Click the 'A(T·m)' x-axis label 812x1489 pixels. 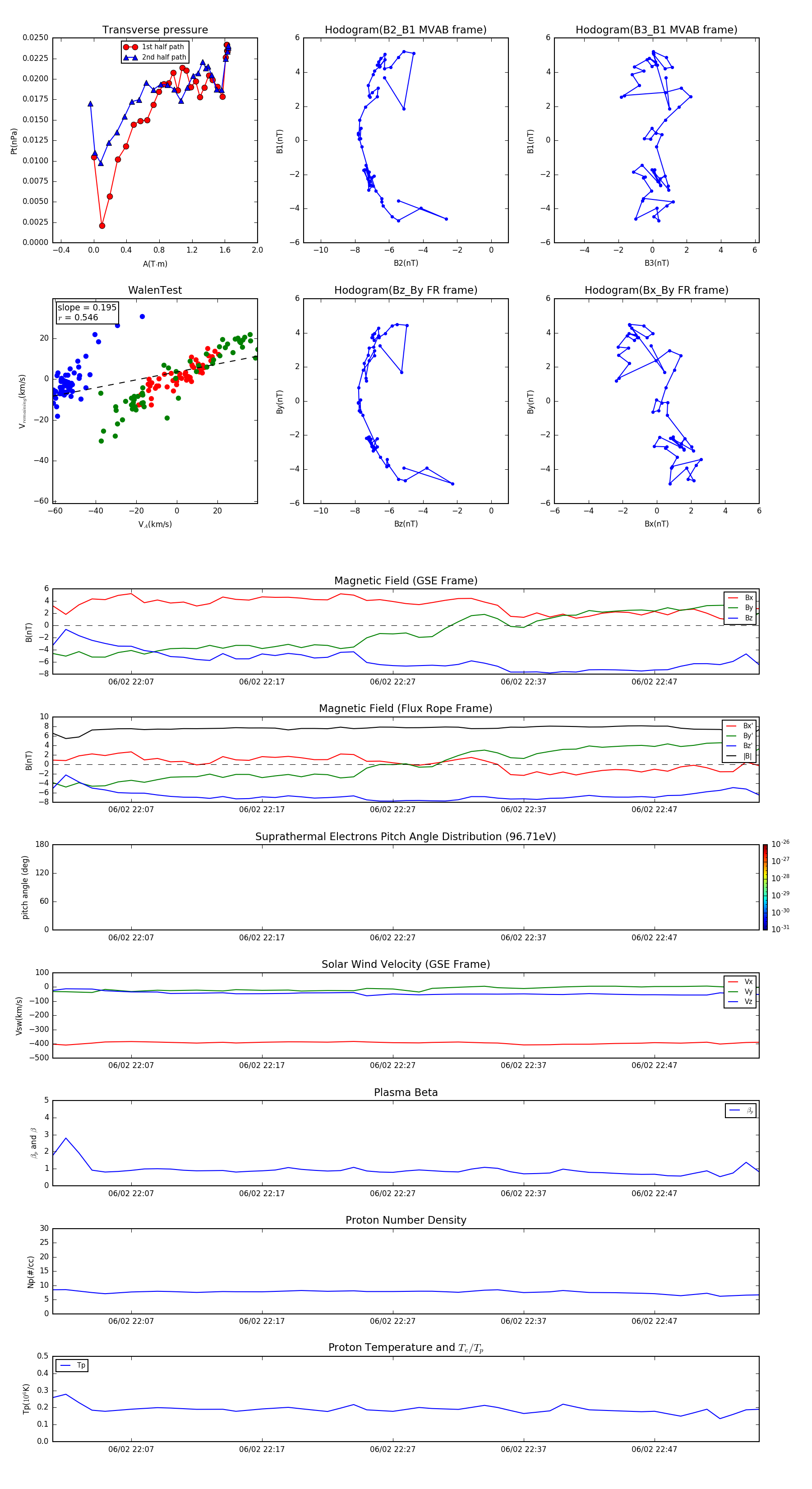tap(155, 264)
